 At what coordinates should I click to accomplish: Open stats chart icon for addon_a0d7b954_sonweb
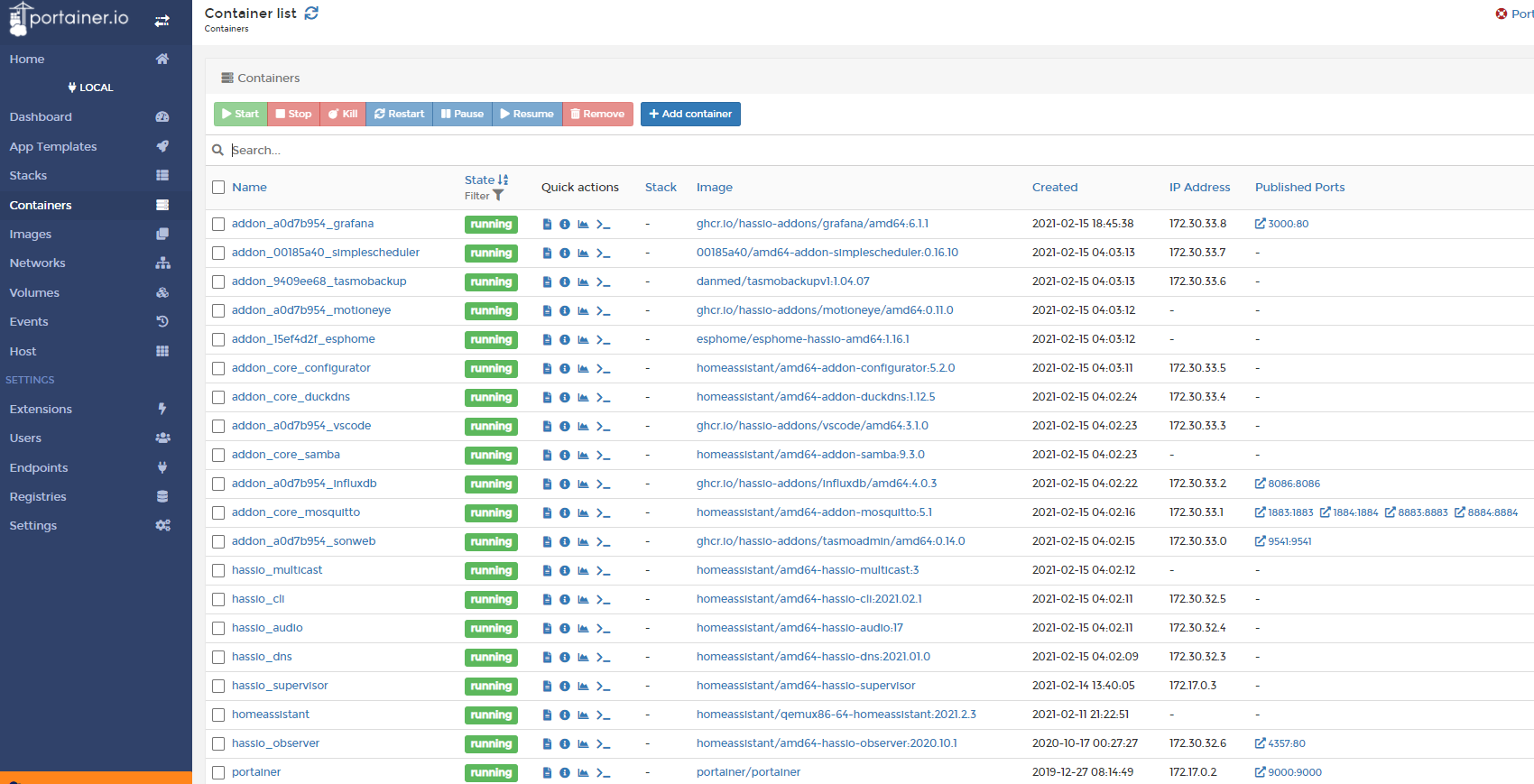583,542
